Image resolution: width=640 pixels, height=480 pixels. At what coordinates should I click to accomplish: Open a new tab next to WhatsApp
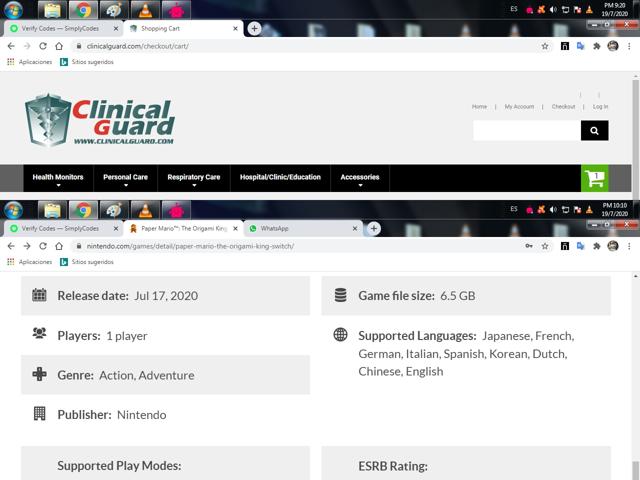373,229
